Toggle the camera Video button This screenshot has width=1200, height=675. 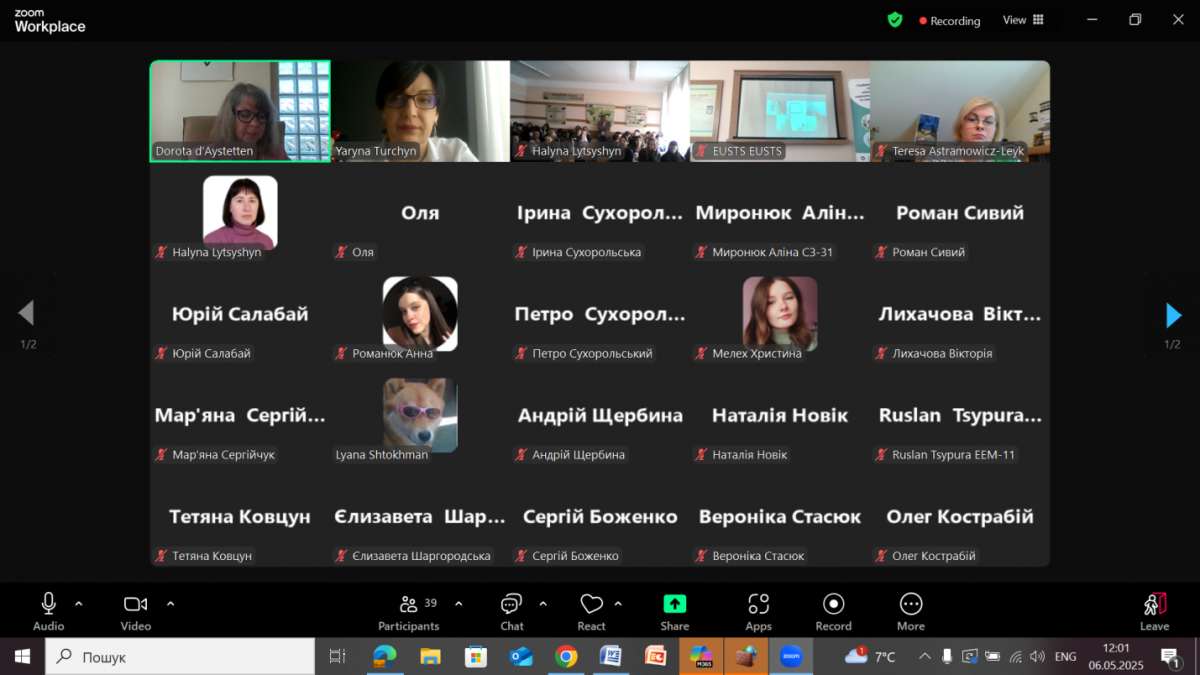pyautogui.click(x=135, y=610)
